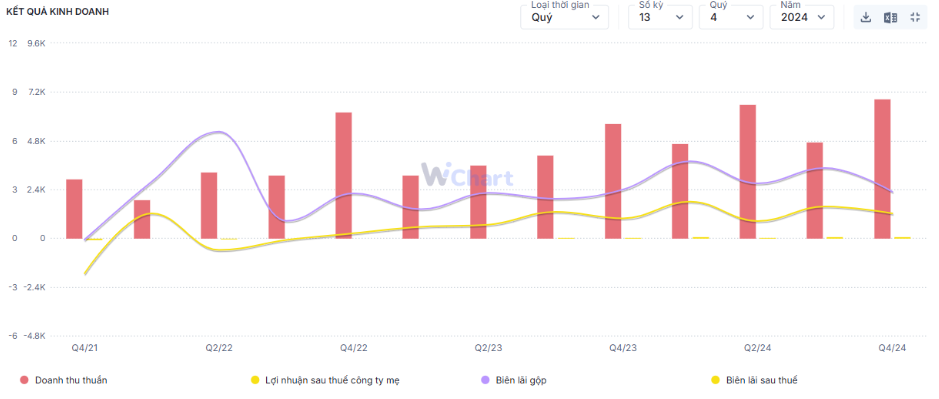Image resolution: width=939 pixels, height=399 pixels.
Task: Click the Q4/23 x-axis label
Action: (x=623, y=348)
